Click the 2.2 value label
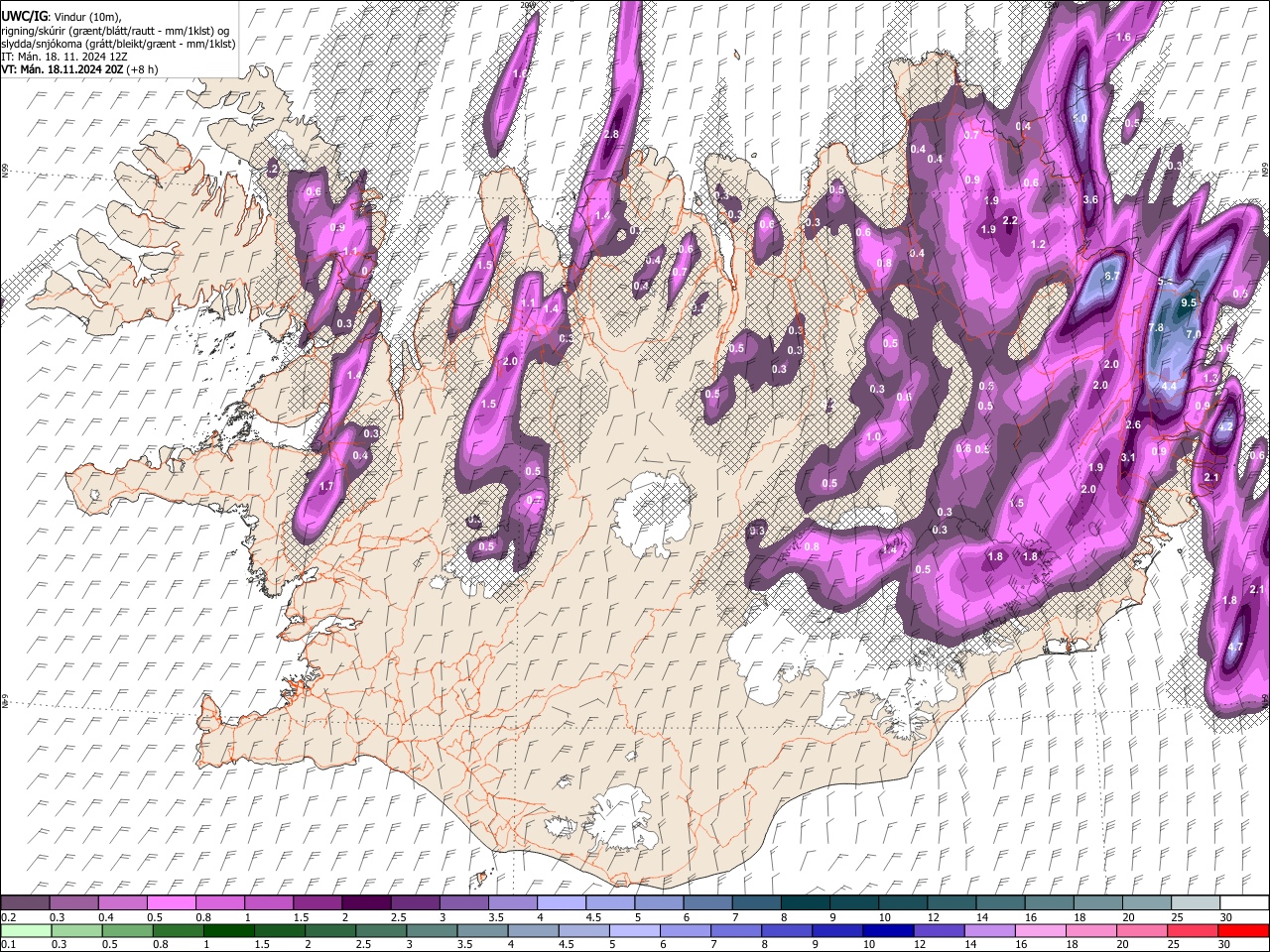 point(1011,220)
